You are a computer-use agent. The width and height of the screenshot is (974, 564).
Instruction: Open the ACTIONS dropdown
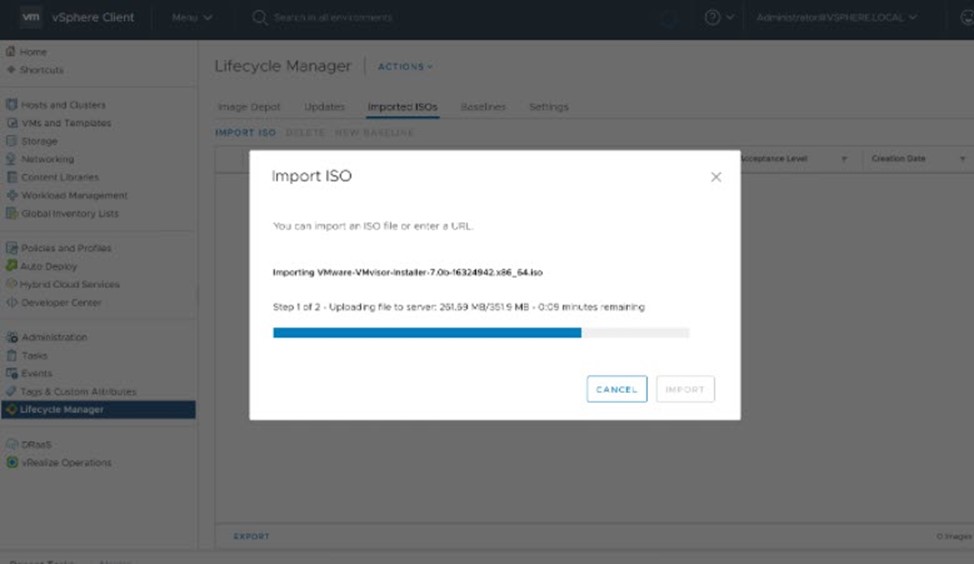405,66
